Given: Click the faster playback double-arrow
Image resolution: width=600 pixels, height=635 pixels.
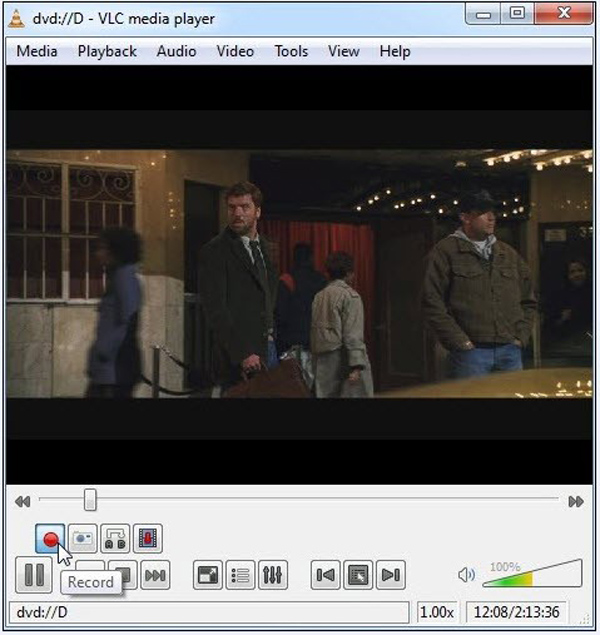Looking at the screenshot, I should coord(576,501).
